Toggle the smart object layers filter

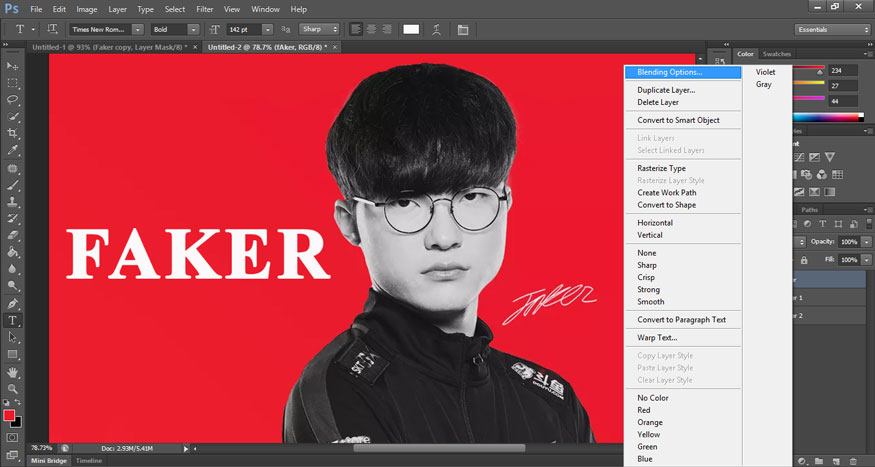coord(853,224)
